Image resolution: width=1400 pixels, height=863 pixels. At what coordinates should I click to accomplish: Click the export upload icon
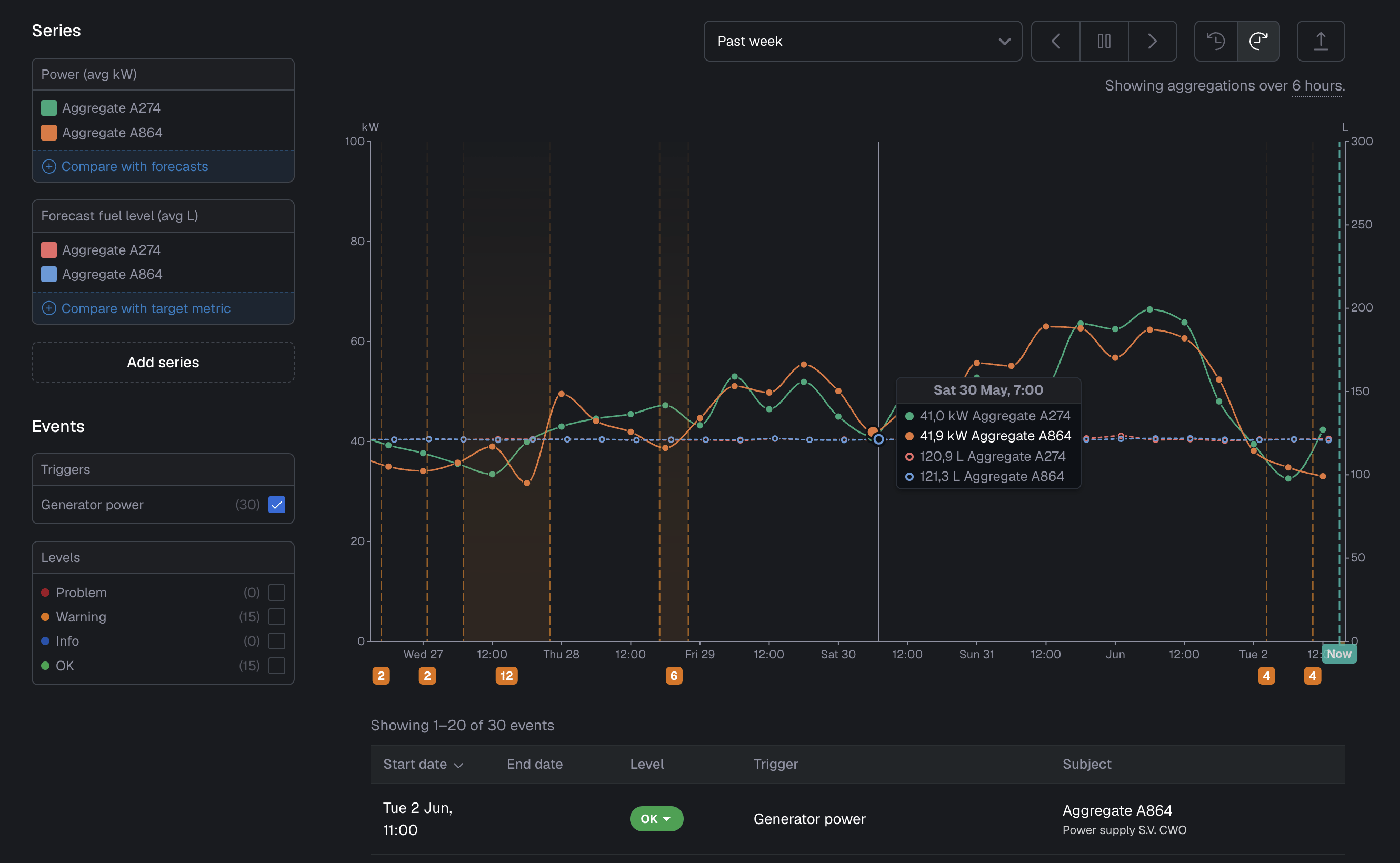point(1321,41)
